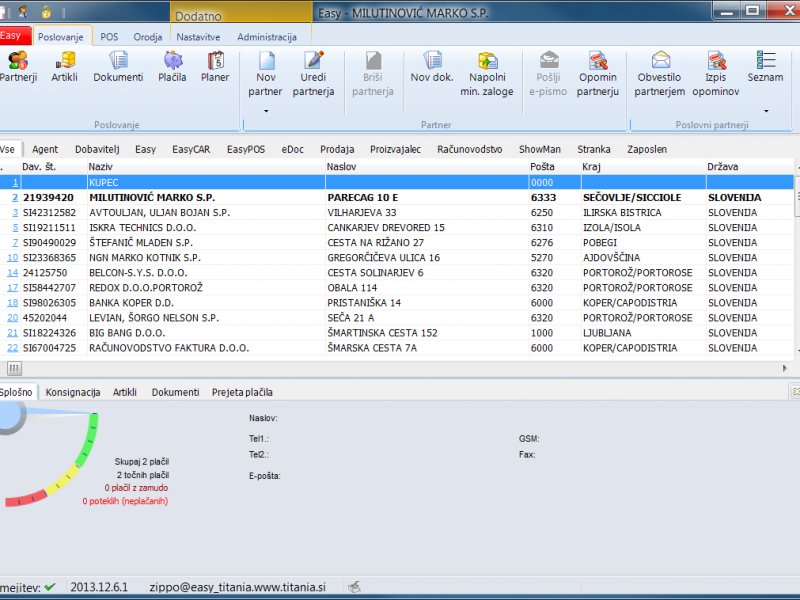The width and height of the screenshot is (800, 600).
Task: Expand the Seznam dropdown arrow
Action: tap(766, 110)
